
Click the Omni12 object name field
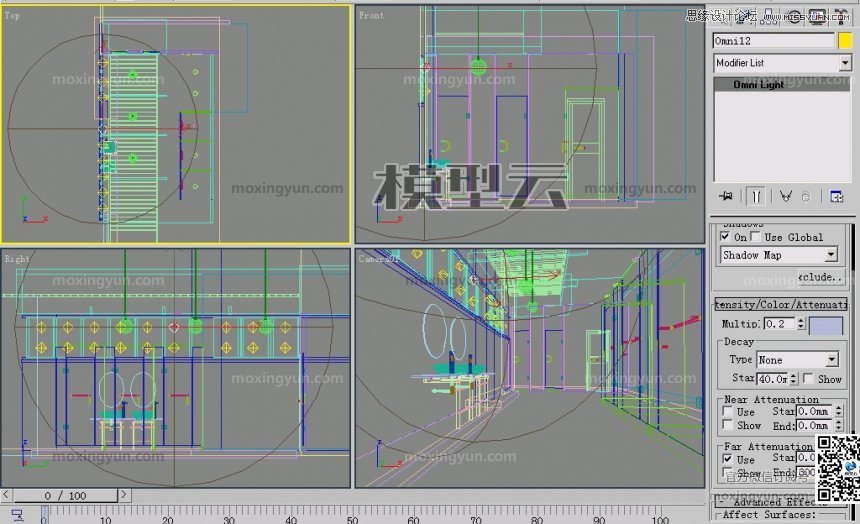tap(773, 41)
